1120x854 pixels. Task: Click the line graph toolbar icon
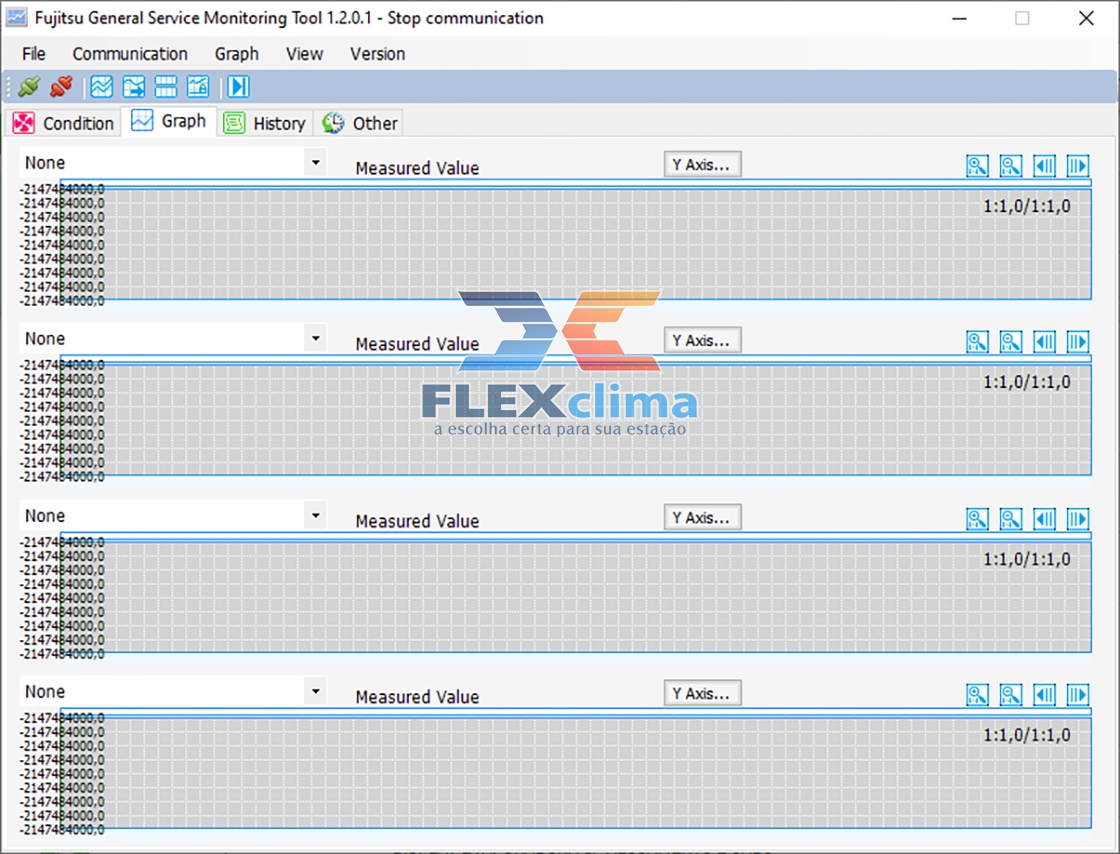[x=101, y=86]
